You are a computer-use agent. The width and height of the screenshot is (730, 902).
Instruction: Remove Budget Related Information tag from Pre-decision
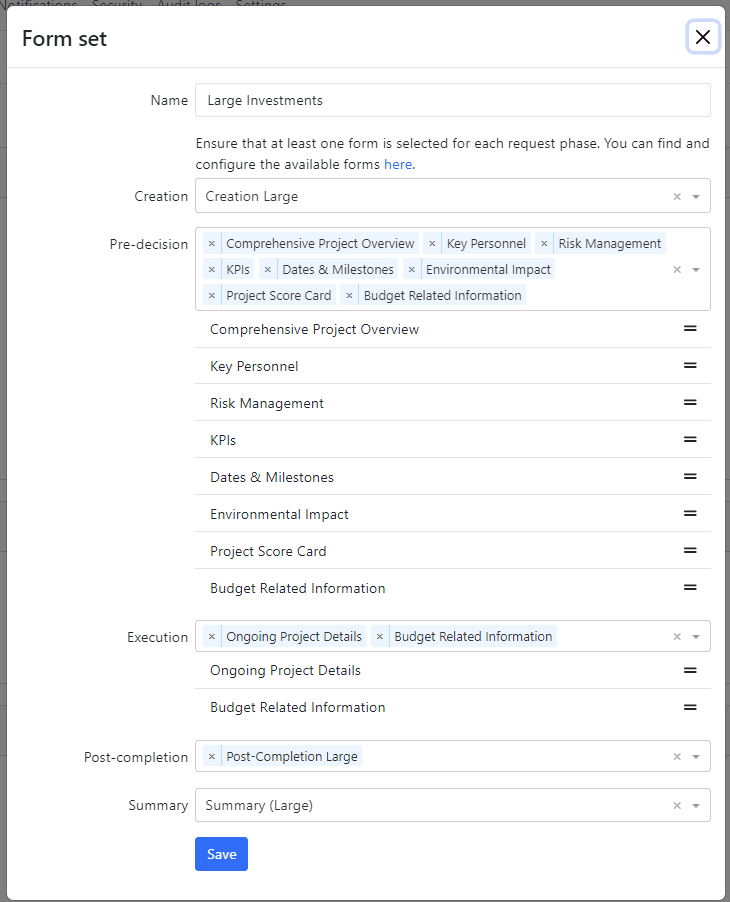tap(349, 296)
